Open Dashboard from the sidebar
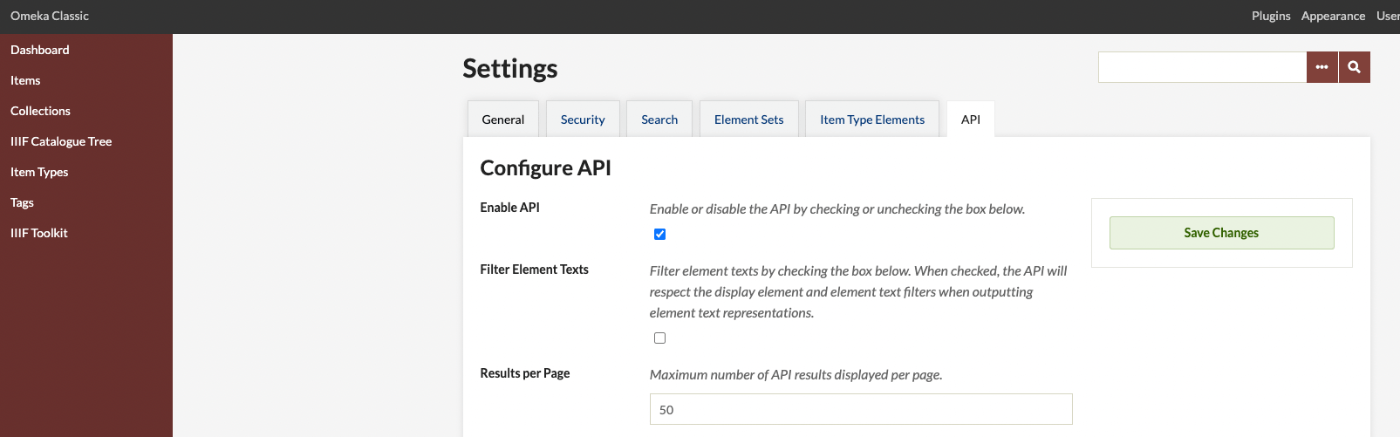The height and width of the screenshot is (437, 1400). pos(40,50)
